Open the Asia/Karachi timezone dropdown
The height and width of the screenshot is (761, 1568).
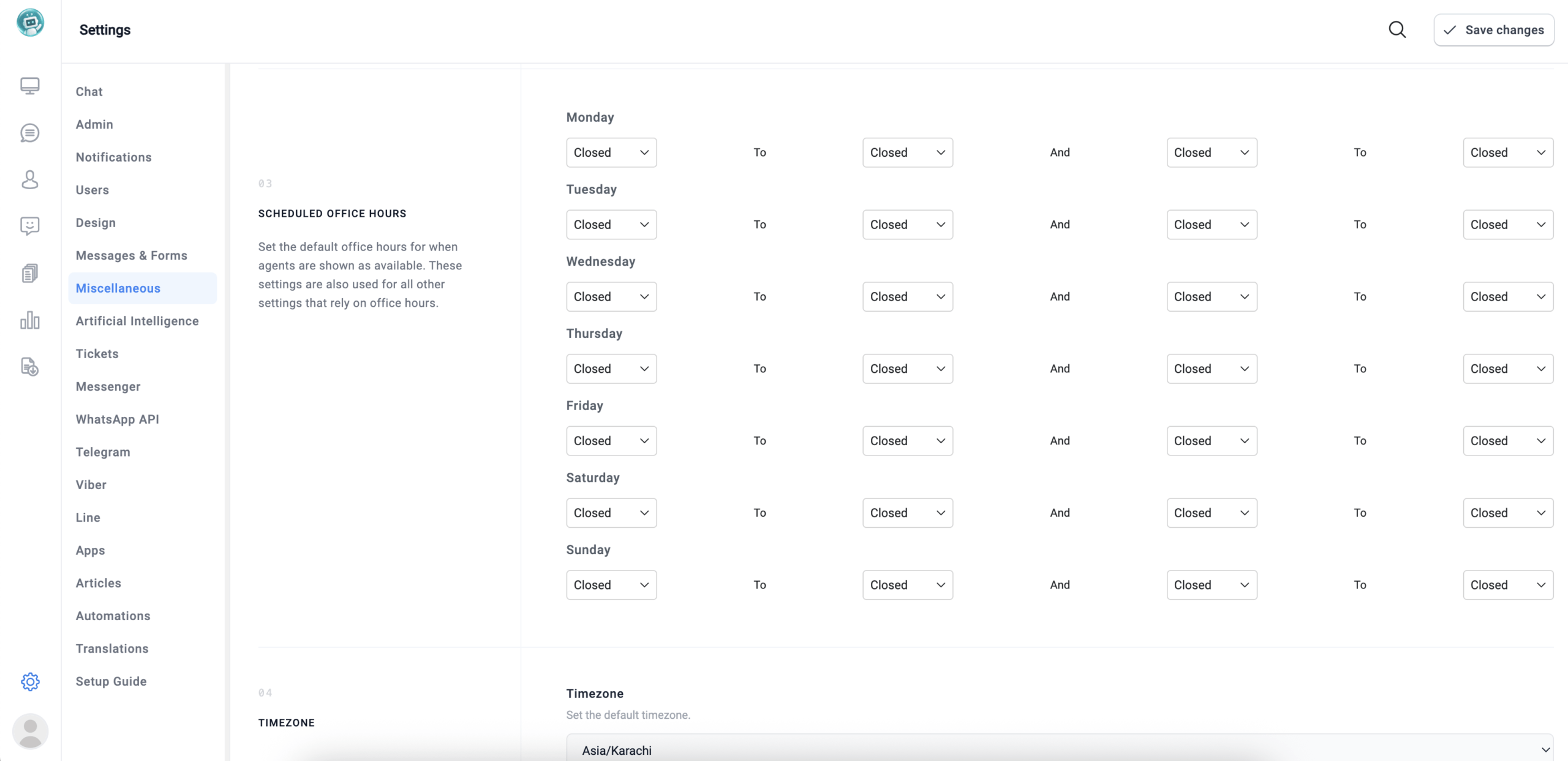1060,749
